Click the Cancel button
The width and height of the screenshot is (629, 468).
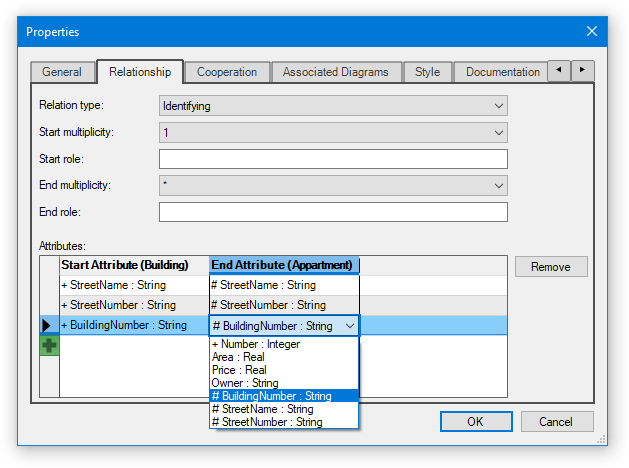(557, 422)
